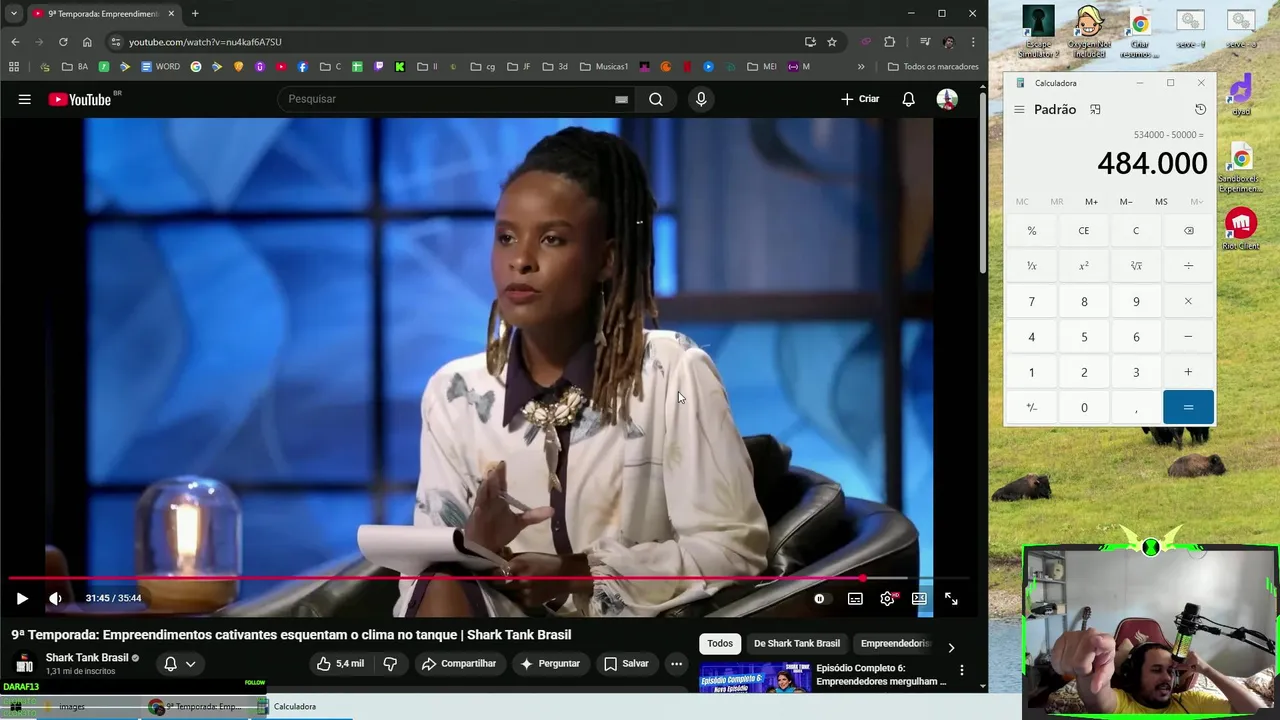1280x720 pixels.
Task: Open more actions ellipsis under video
Action: [676, 663]
